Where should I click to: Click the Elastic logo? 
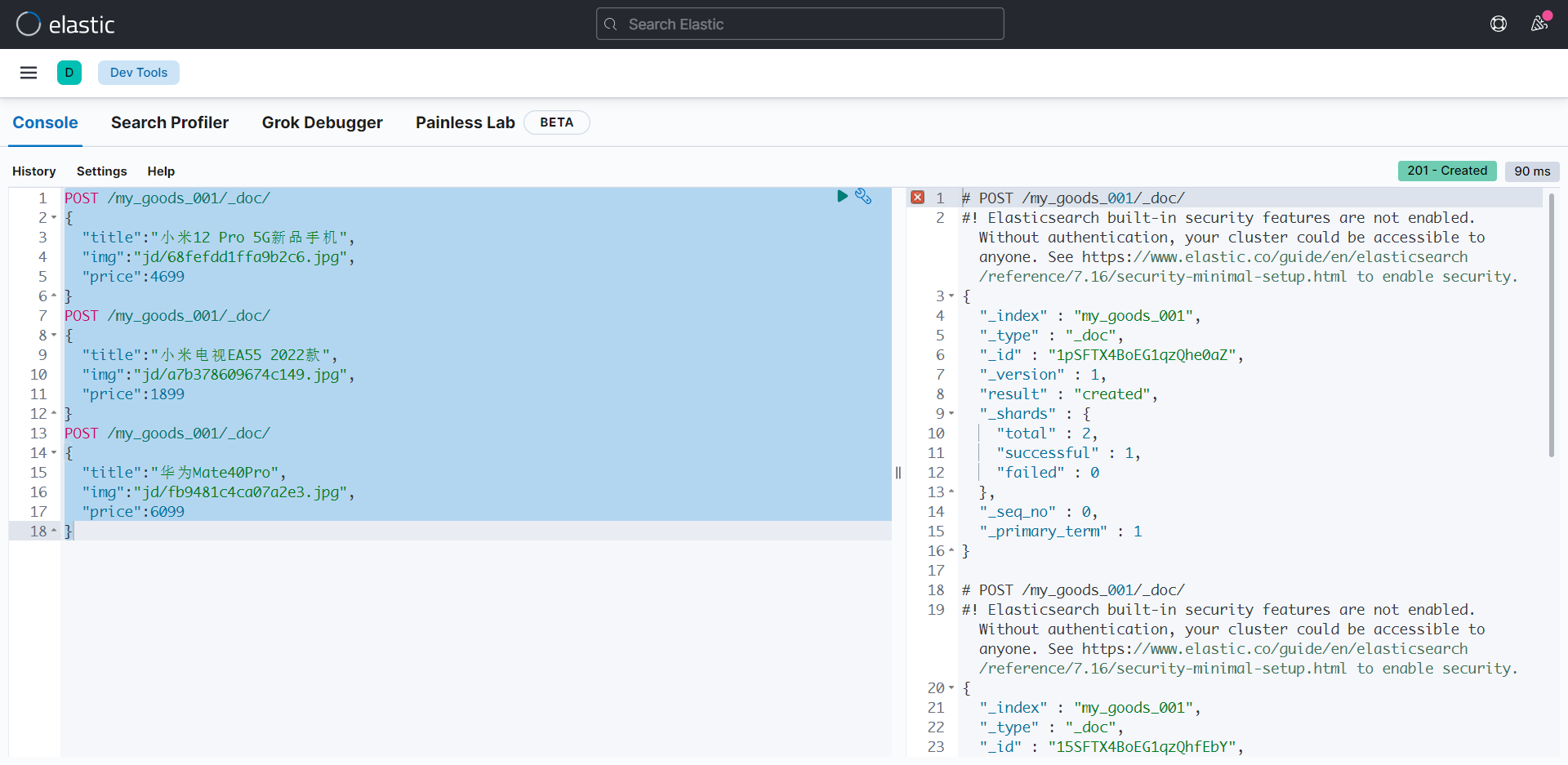[65, 24]
